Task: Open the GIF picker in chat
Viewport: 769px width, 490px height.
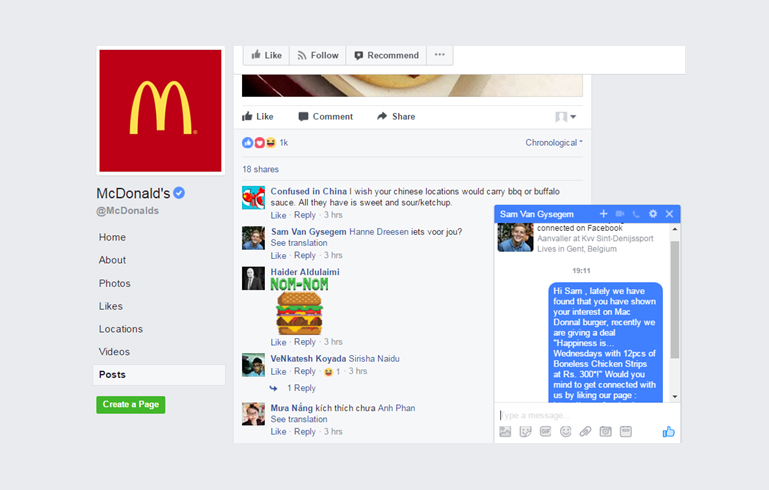Action: coord(545,432)
